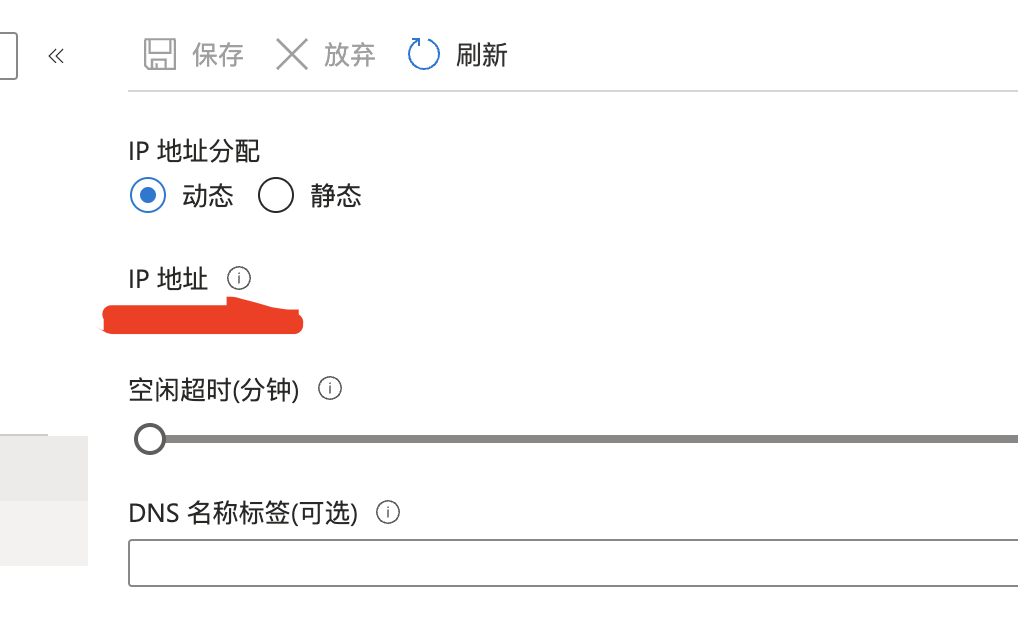Screen dimensions: 1018x640
Task: Click info icon beside 空闲超时(分钟)
Action: tap(330, 388)
